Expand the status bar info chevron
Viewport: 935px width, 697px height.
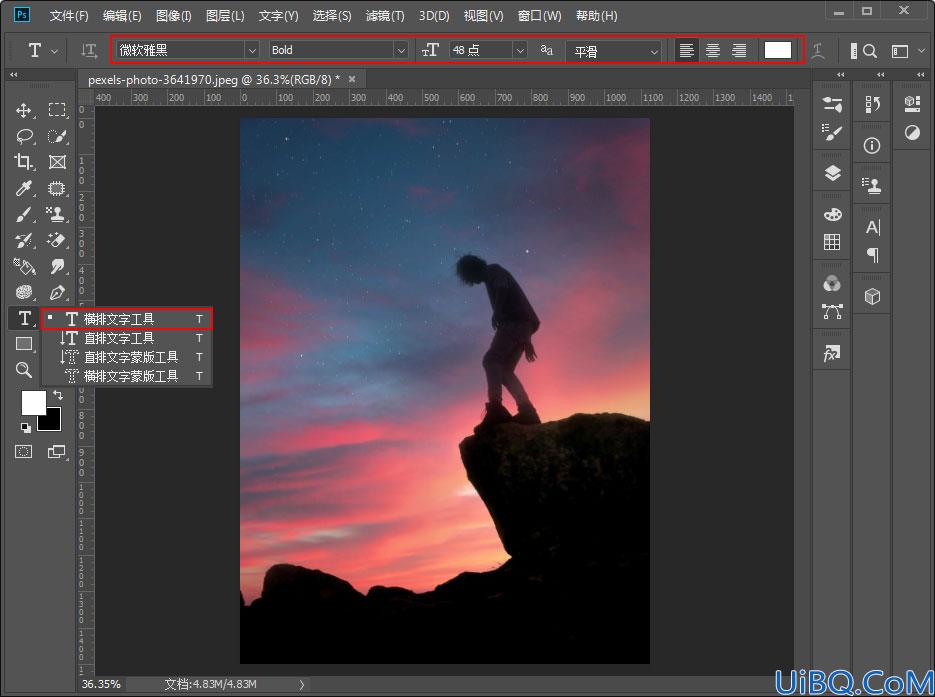click(x=302, y=685)
